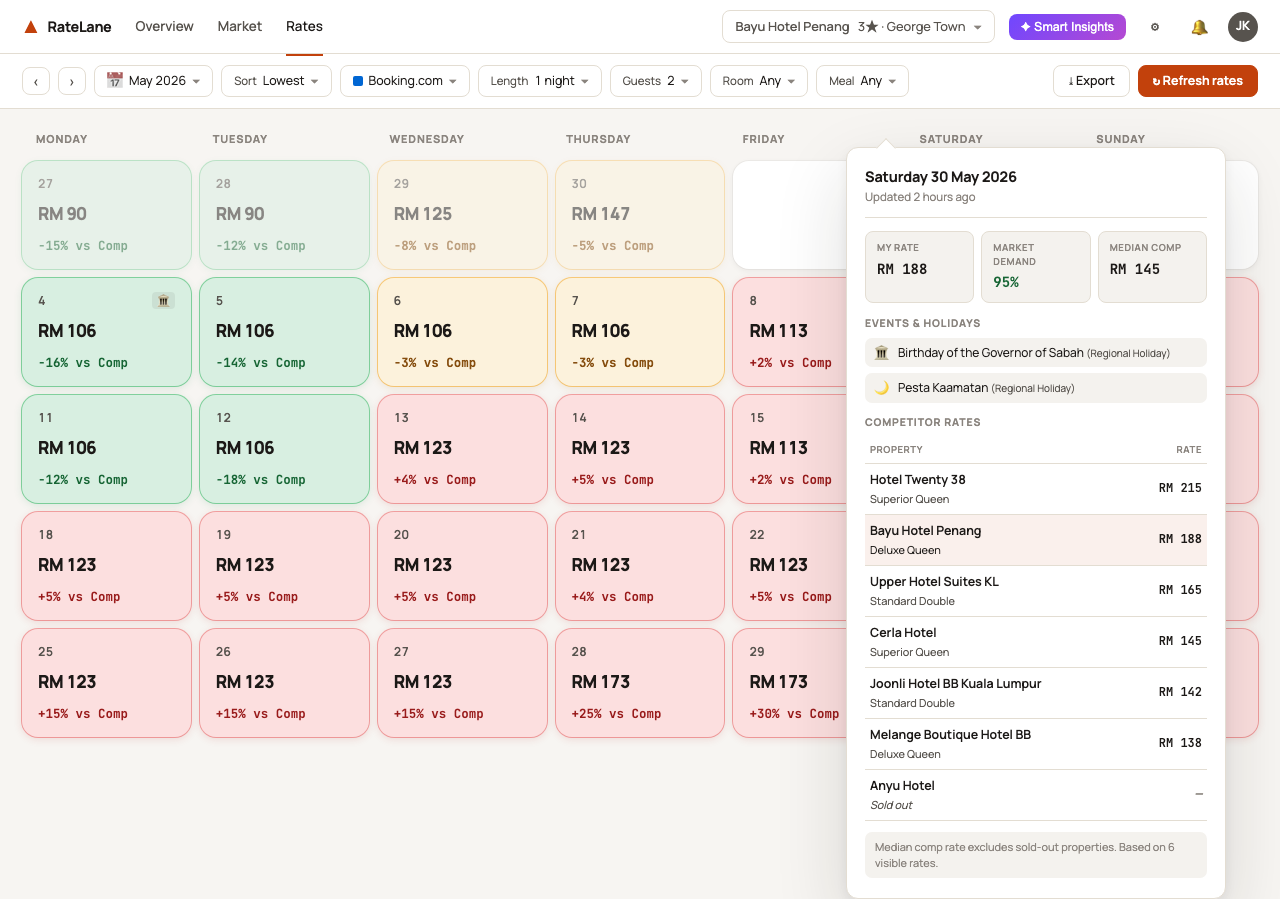Open the Length 1 night dropdown

[540, 81]
